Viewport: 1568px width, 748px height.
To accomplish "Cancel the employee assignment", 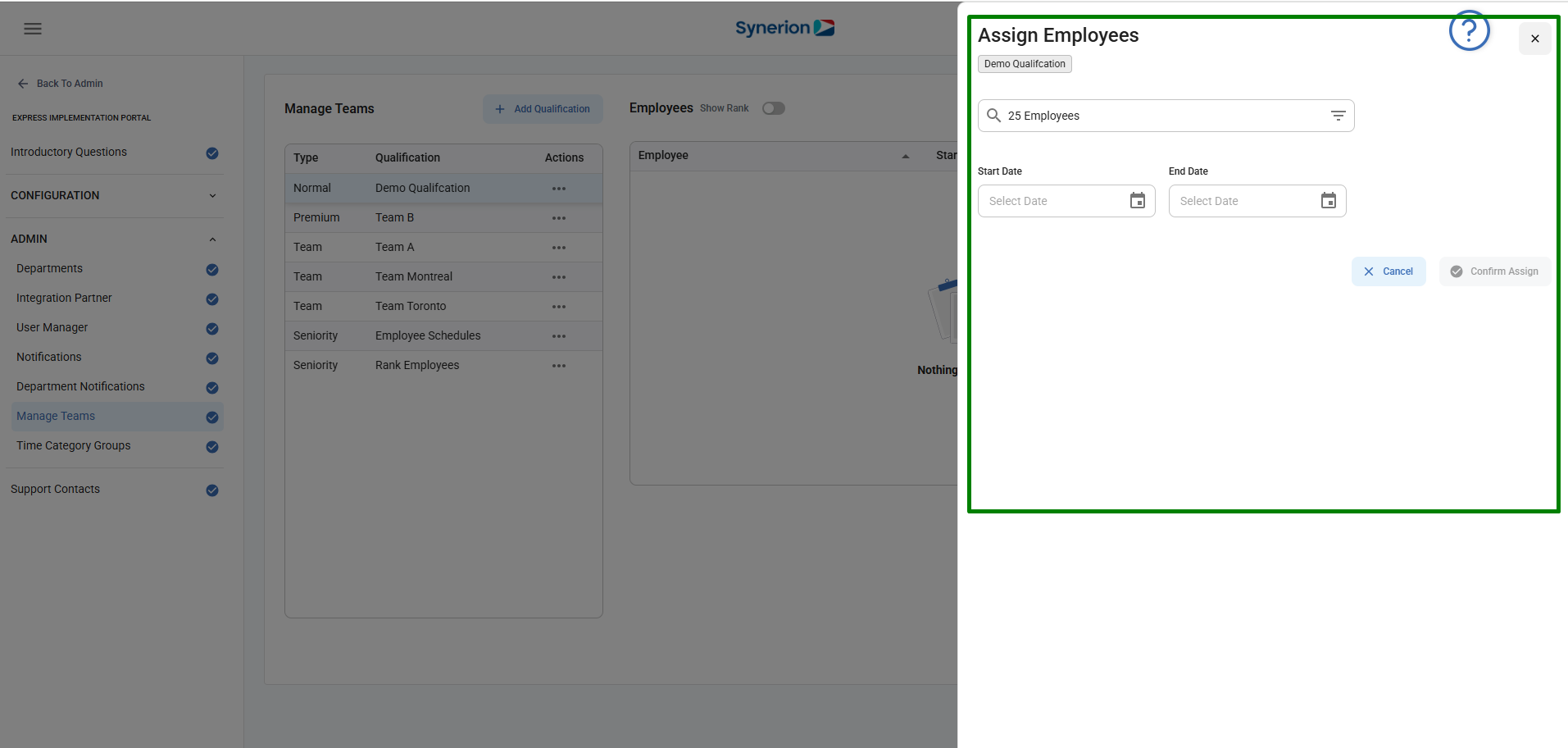I will [x=1388, y=271].
